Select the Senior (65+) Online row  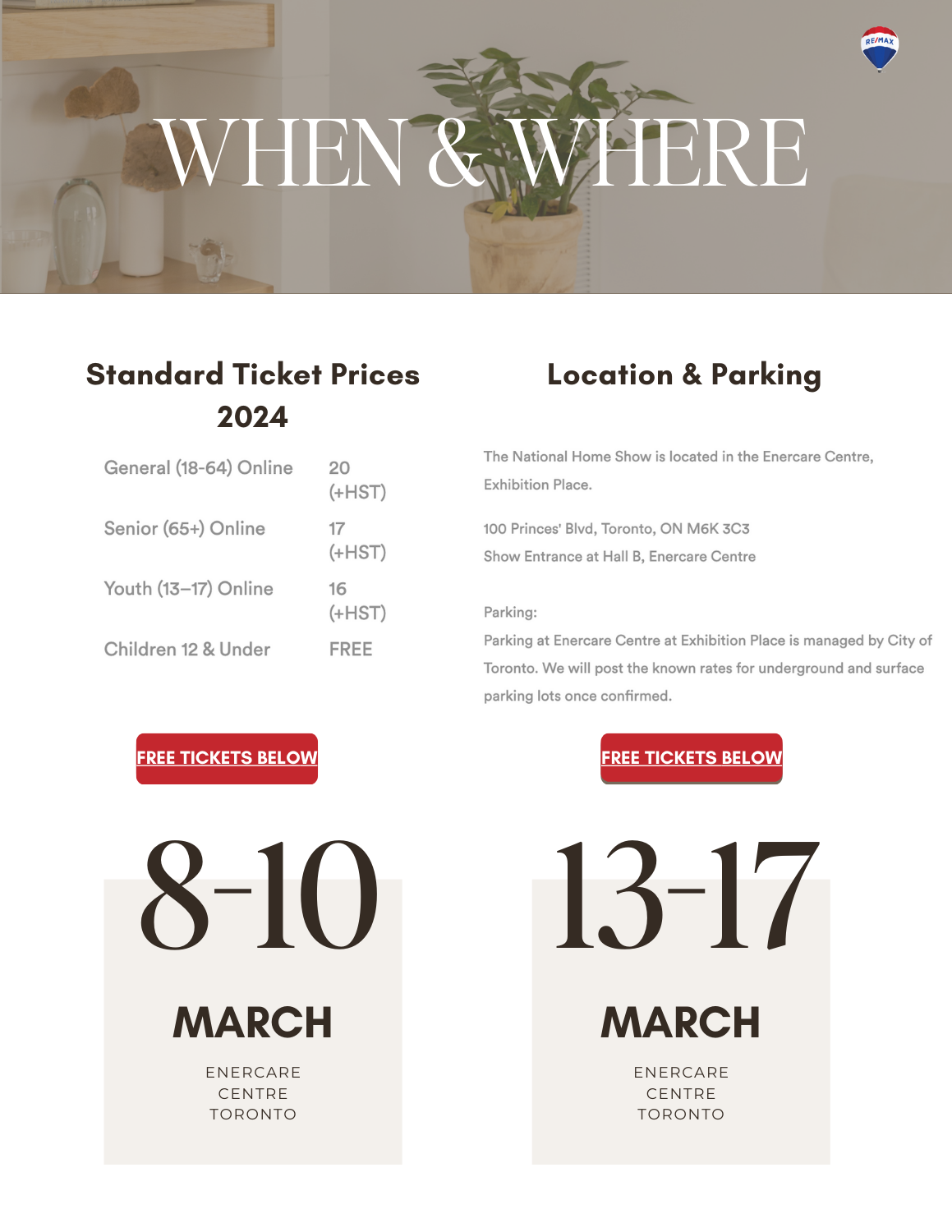tap(246, 540)
